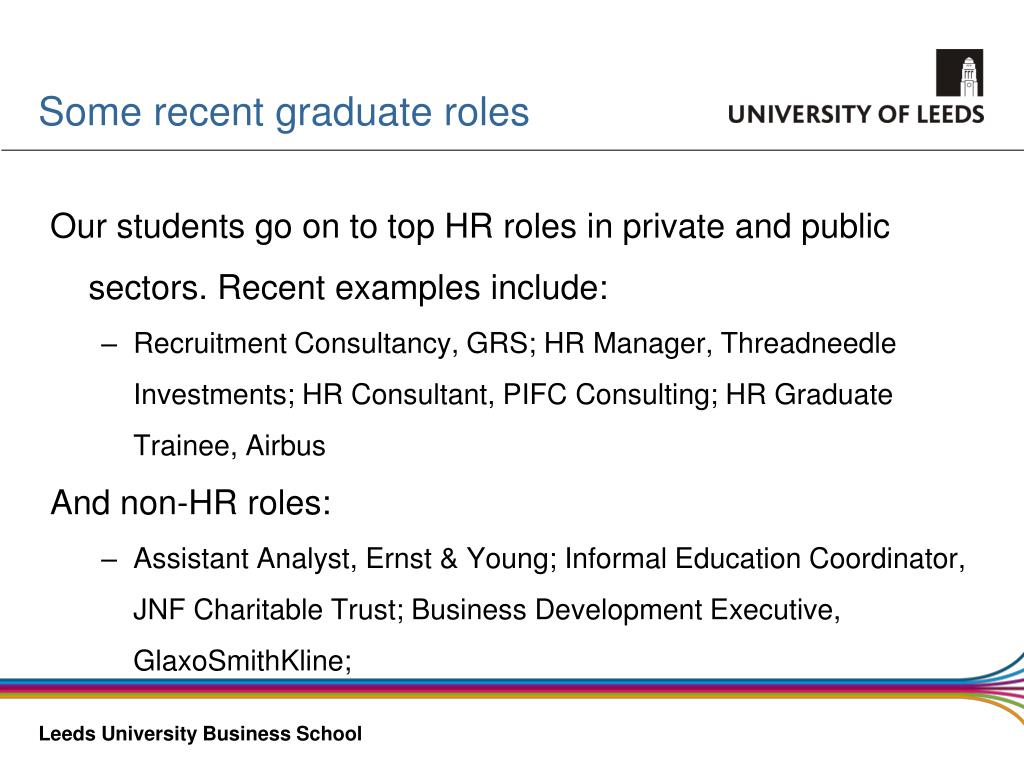Screen dimensions: 1024x768
Task: Click the horizontal divider line under the title
Action: point(512,150)
